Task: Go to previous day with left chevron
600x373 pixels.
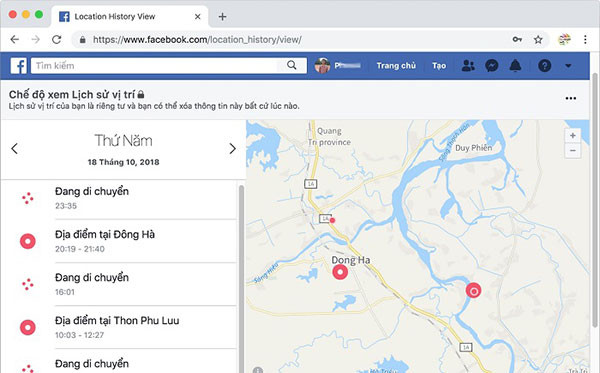Action: pyautogui.click(x=15, y=148)
